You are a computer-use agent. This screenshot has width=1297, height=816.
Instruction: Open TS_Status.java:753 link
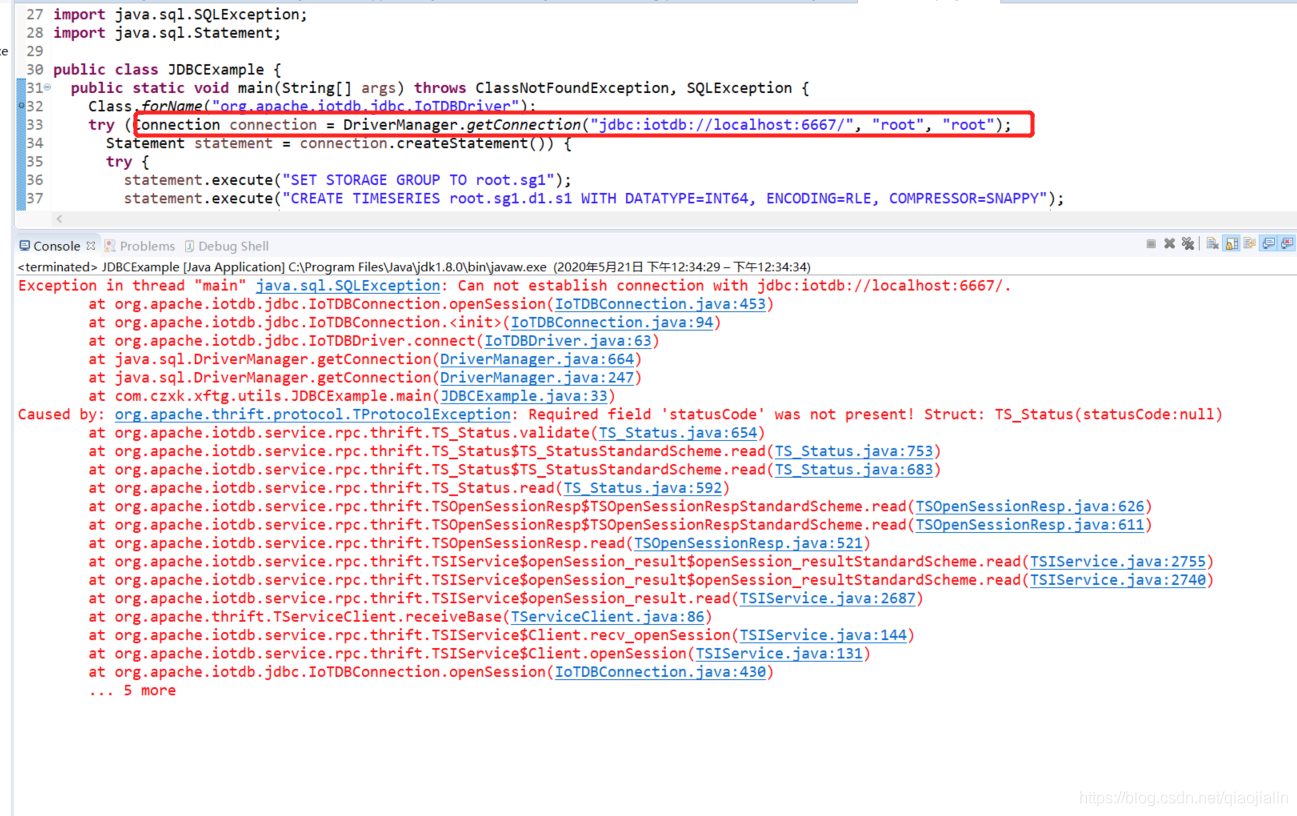854,451
